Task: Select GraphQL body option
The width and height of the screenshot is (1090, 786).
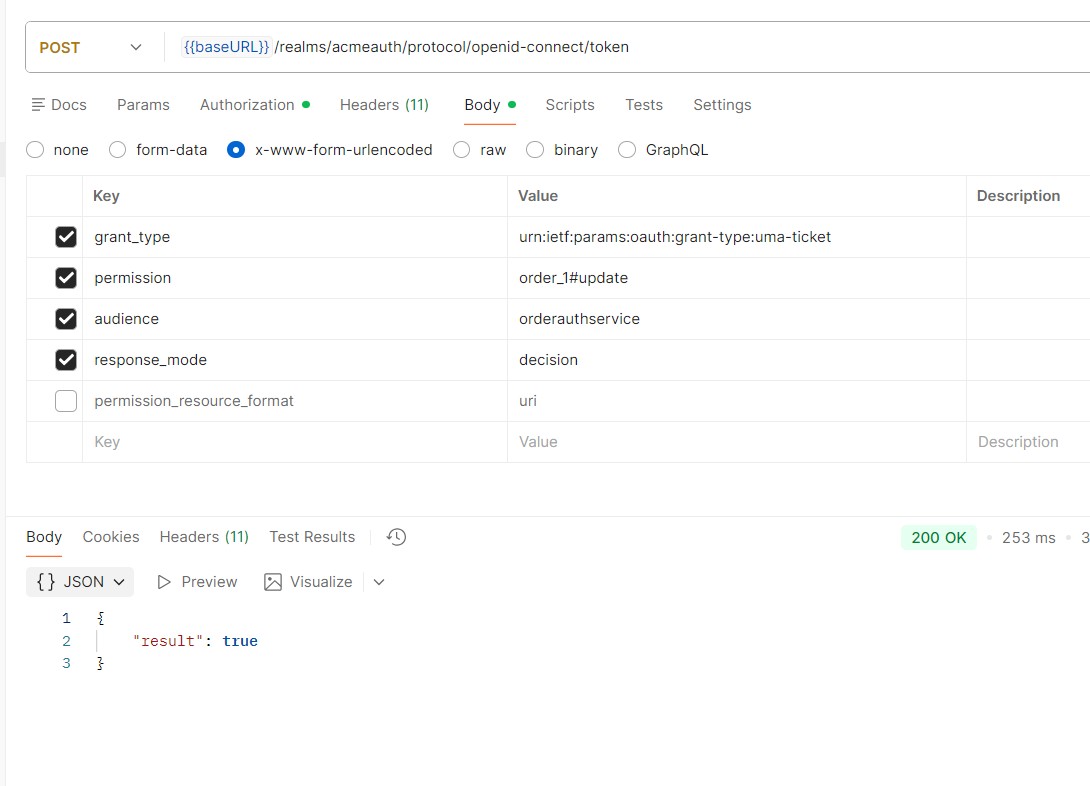Action: coord(627,150)
